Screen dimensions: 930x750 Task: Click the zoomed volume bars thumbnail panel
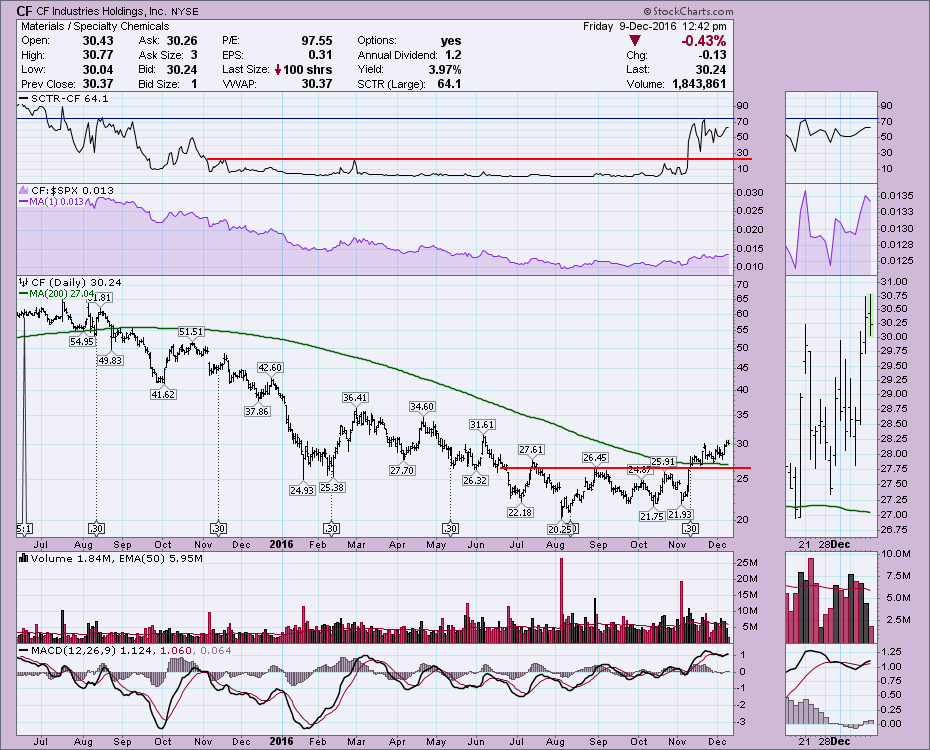[x=830, y=597]
